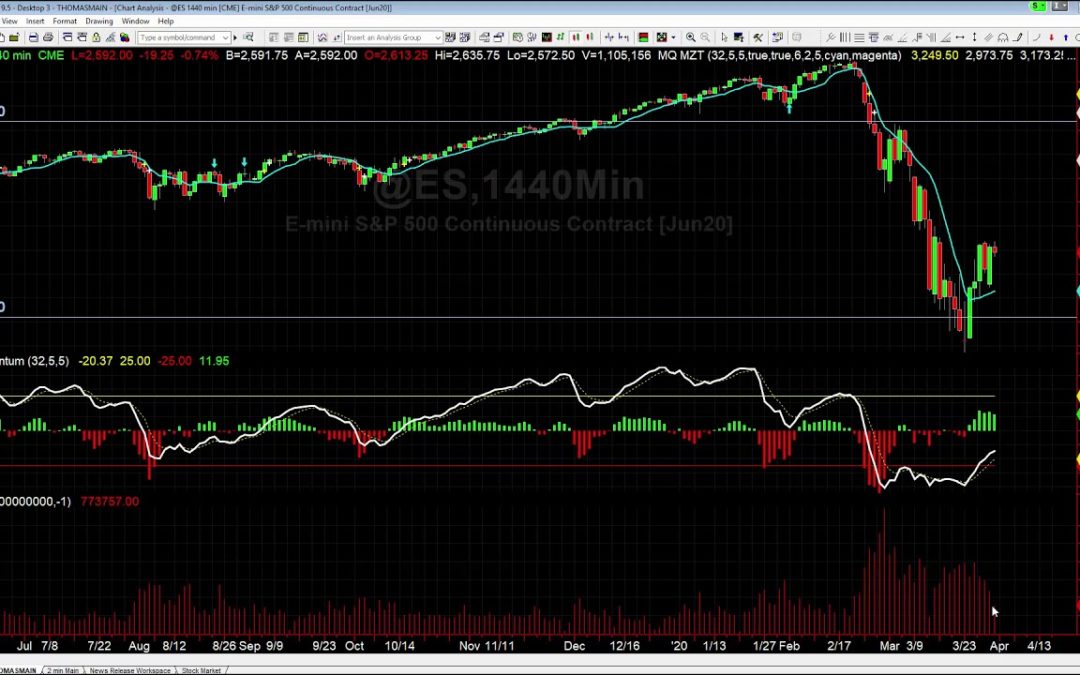Click the red-green split rectangle icon
This screenshot has width=1080, height=675.
pyautogui.click(x=643, y=37)
